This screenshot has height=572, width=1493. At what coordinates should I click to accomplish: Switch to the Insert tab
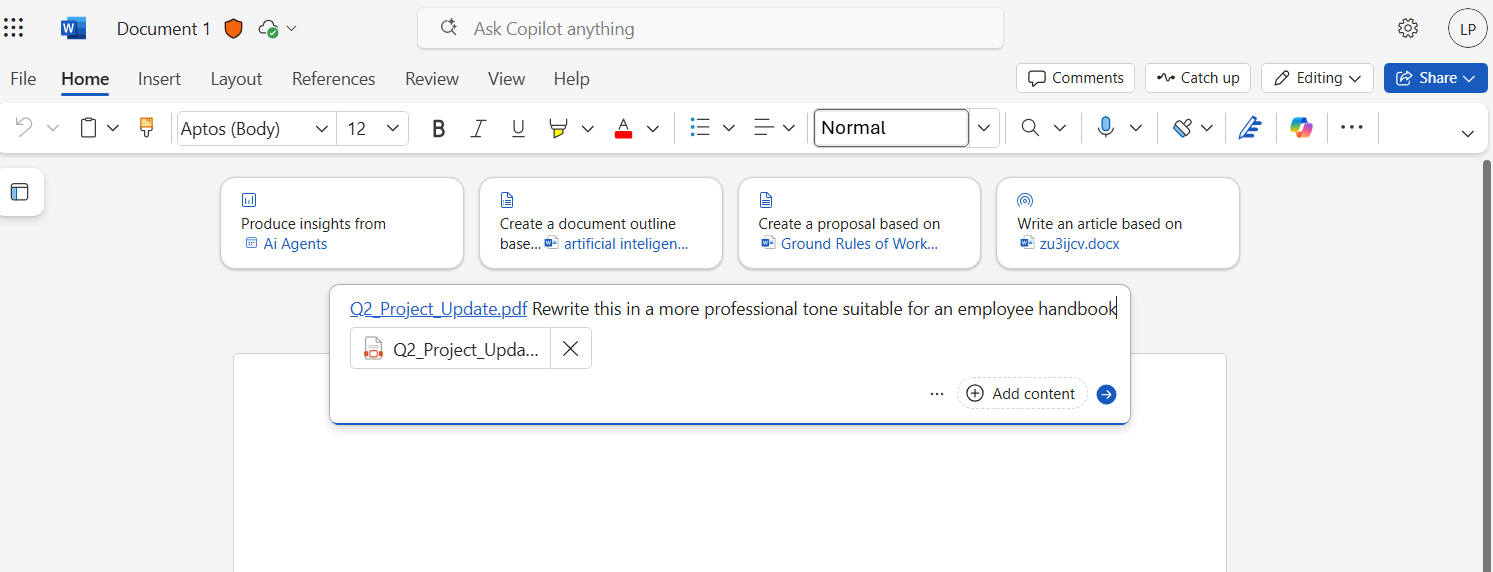[159, 79]
